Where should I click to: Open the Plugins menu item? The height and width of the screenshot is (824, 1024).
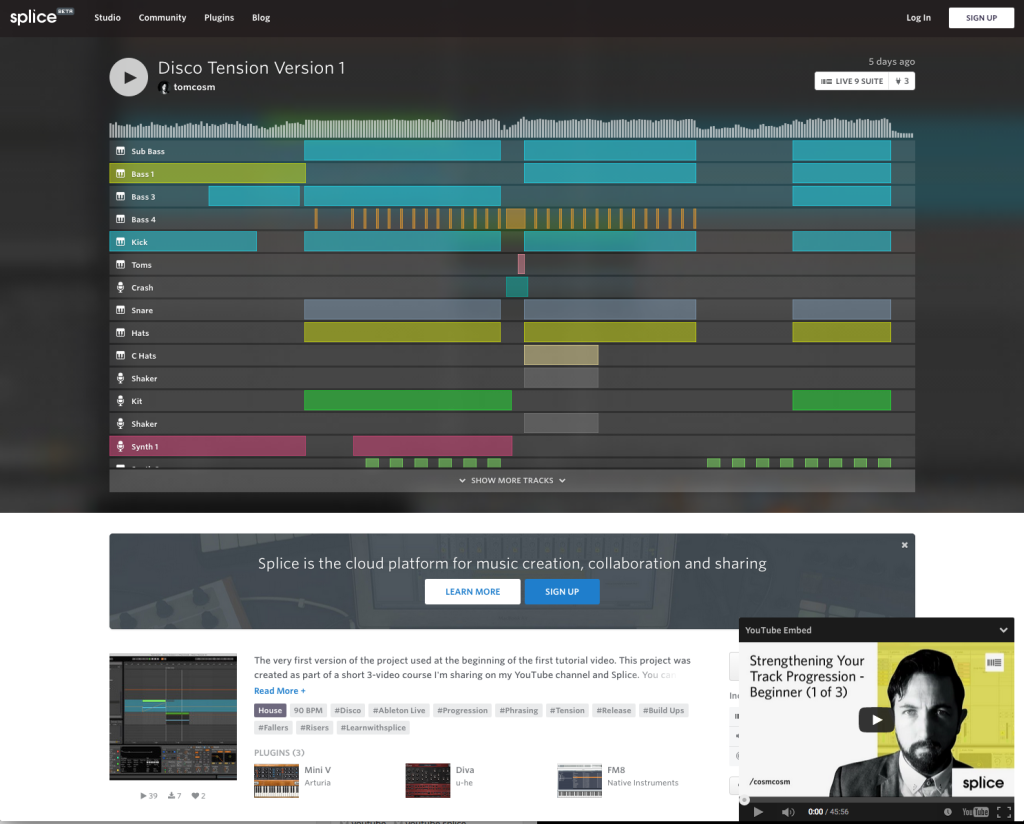219,18
